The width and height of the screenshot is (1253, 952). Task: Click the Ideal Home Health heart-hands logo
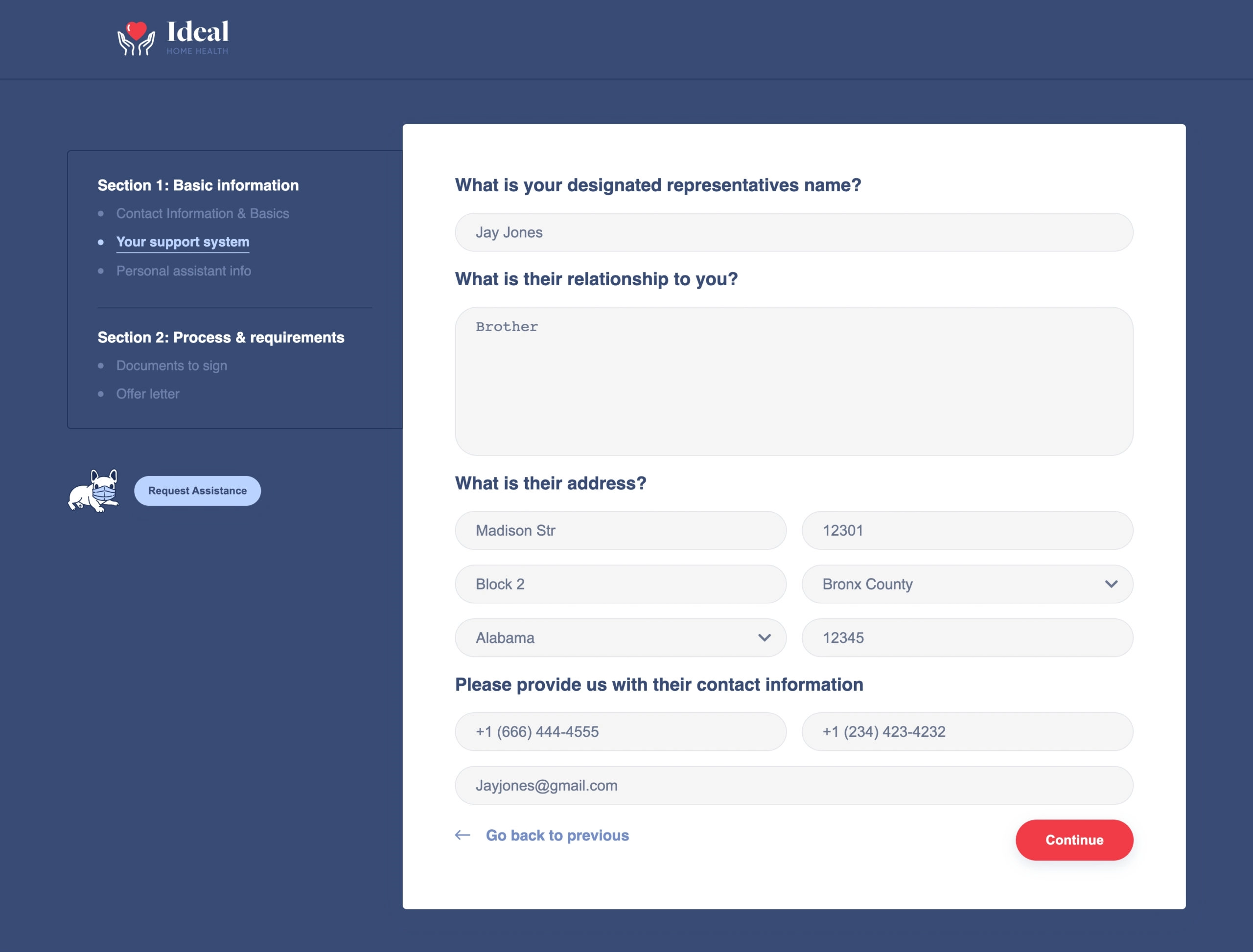[136, 38]
